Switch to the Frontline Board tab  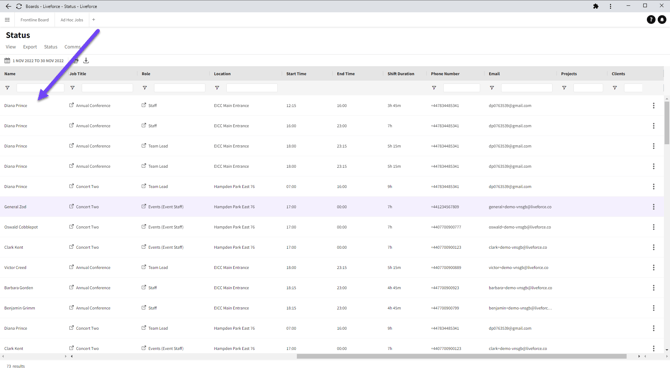point(35,20)
